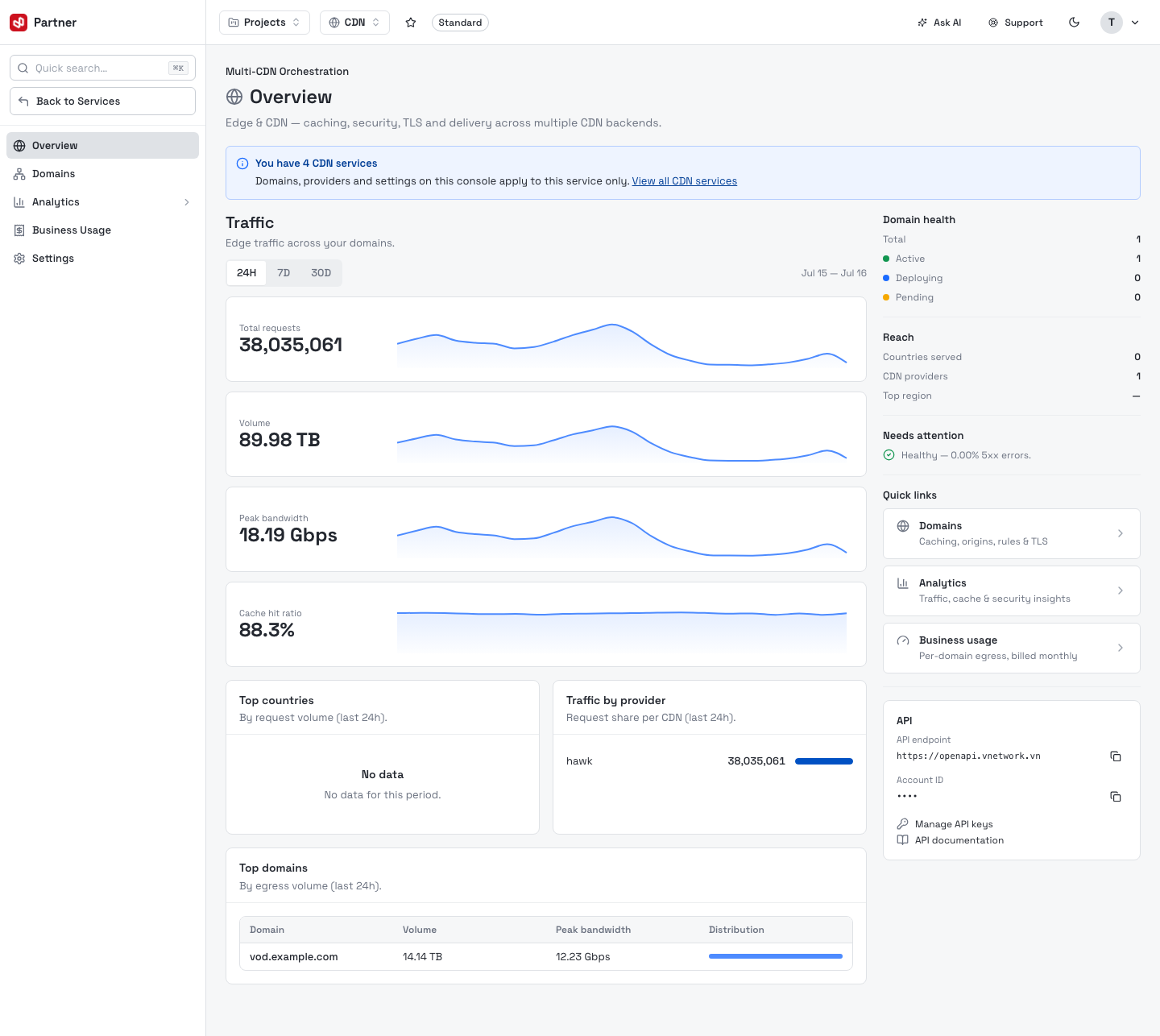
Task: Open Business usage quick link card
Action: click(x=1012, y=648)
